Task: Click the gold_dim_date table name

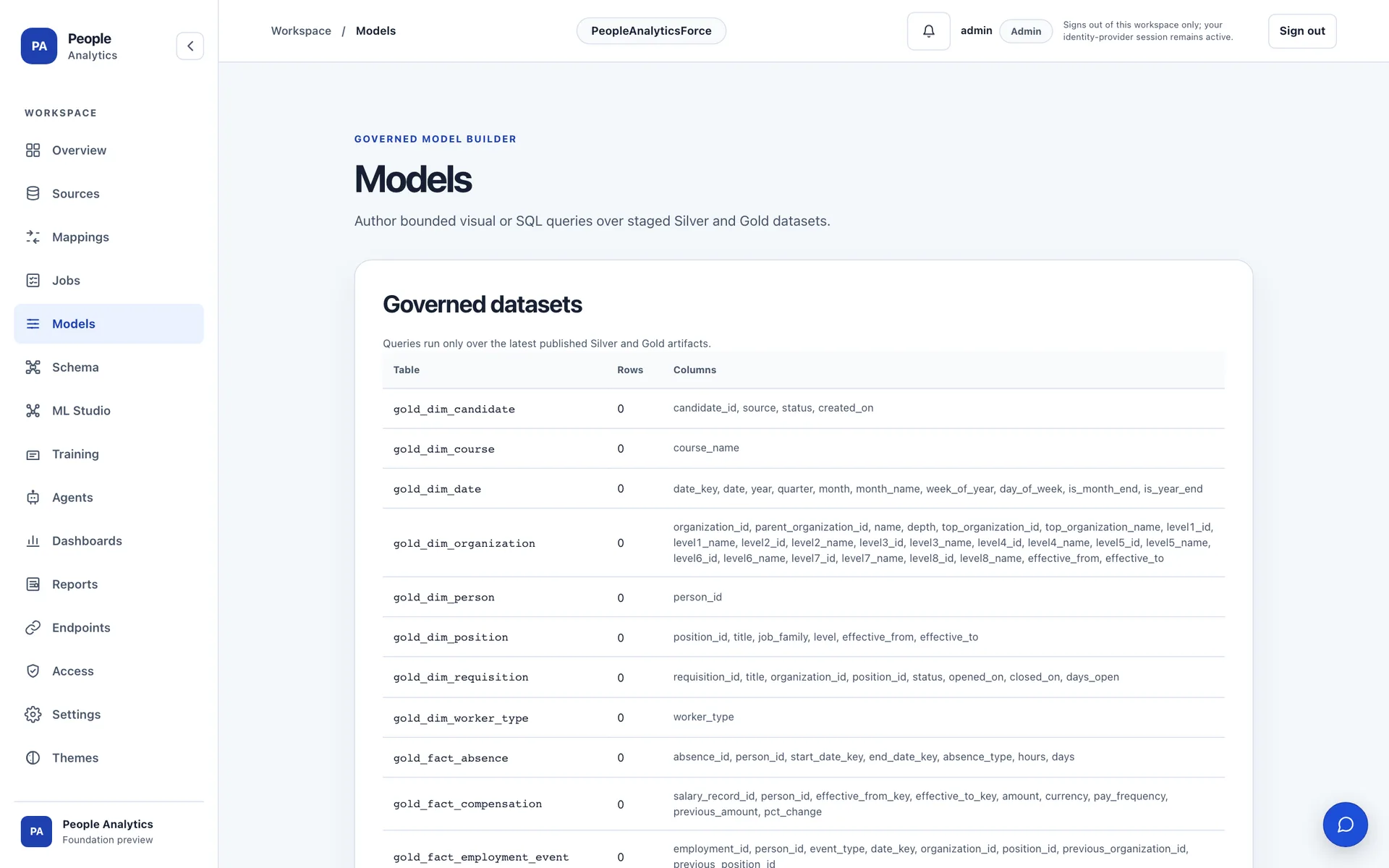Action: [437, 489]
